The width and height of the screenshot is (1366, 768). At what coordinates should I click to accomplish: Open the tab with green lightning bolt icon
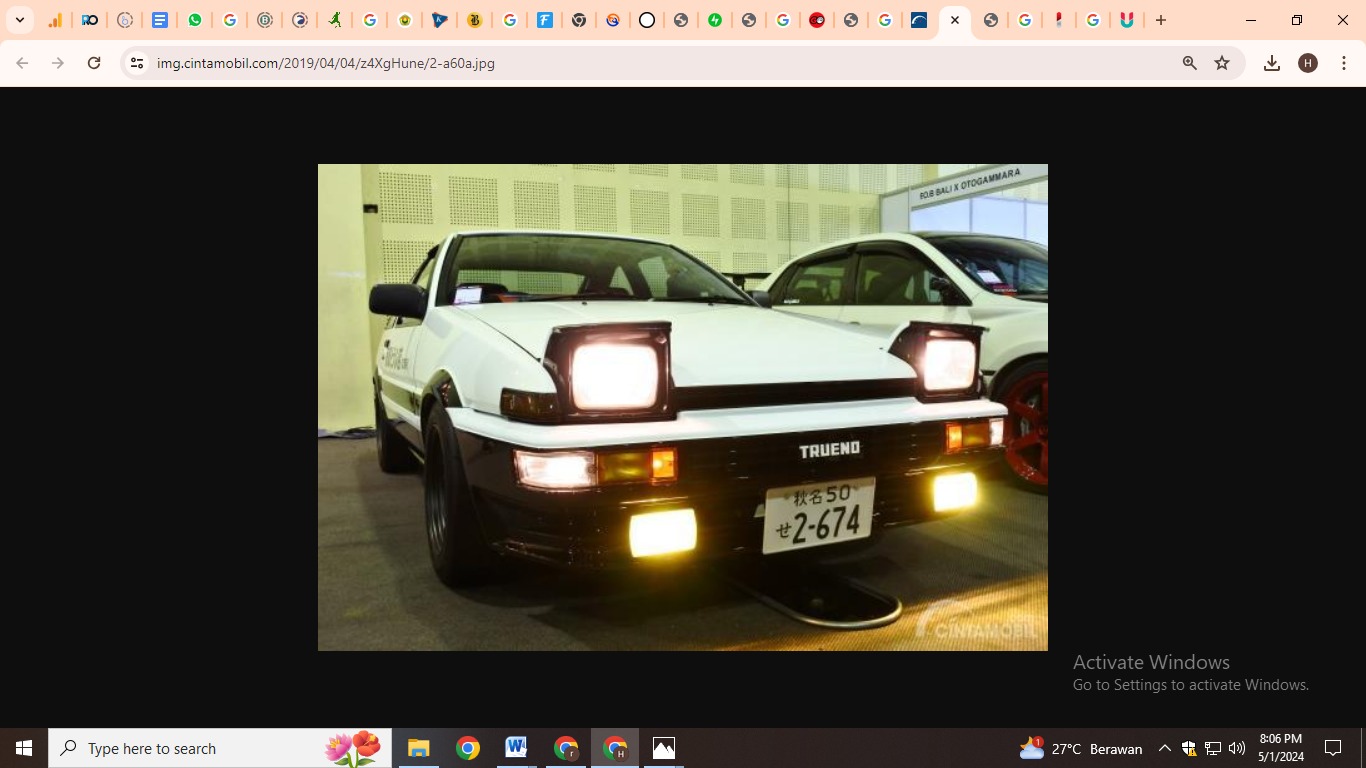point(715,20)
